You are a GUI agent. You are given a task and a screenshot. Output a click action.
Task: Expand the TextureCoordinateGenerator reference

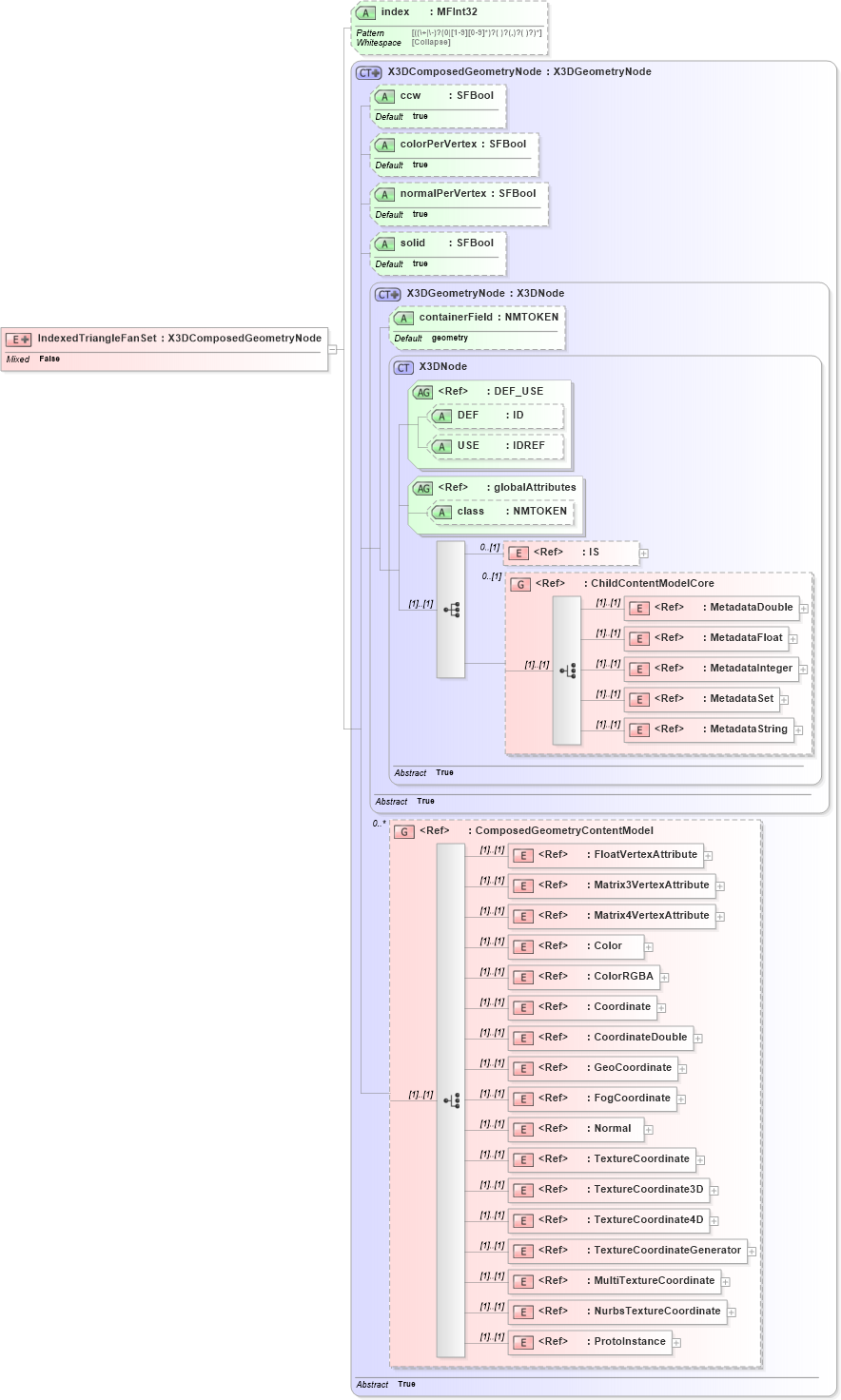[x=752, y=1251]
